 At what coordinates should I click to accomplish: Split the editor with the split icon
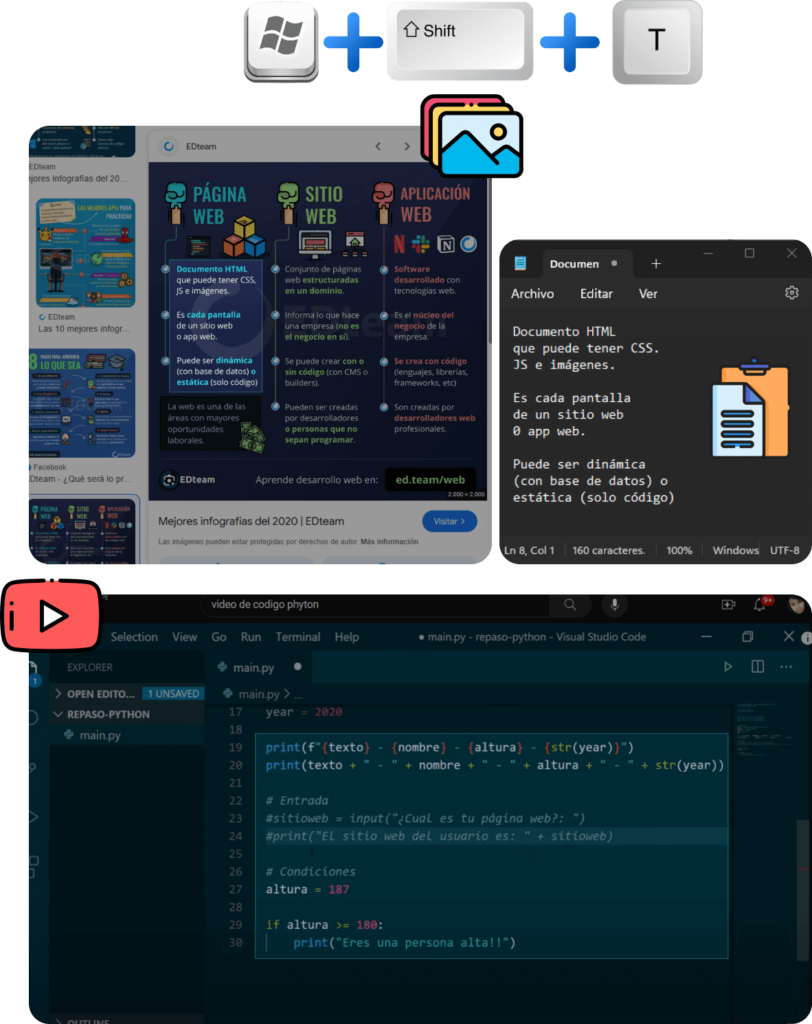click(x=755, y=666)
